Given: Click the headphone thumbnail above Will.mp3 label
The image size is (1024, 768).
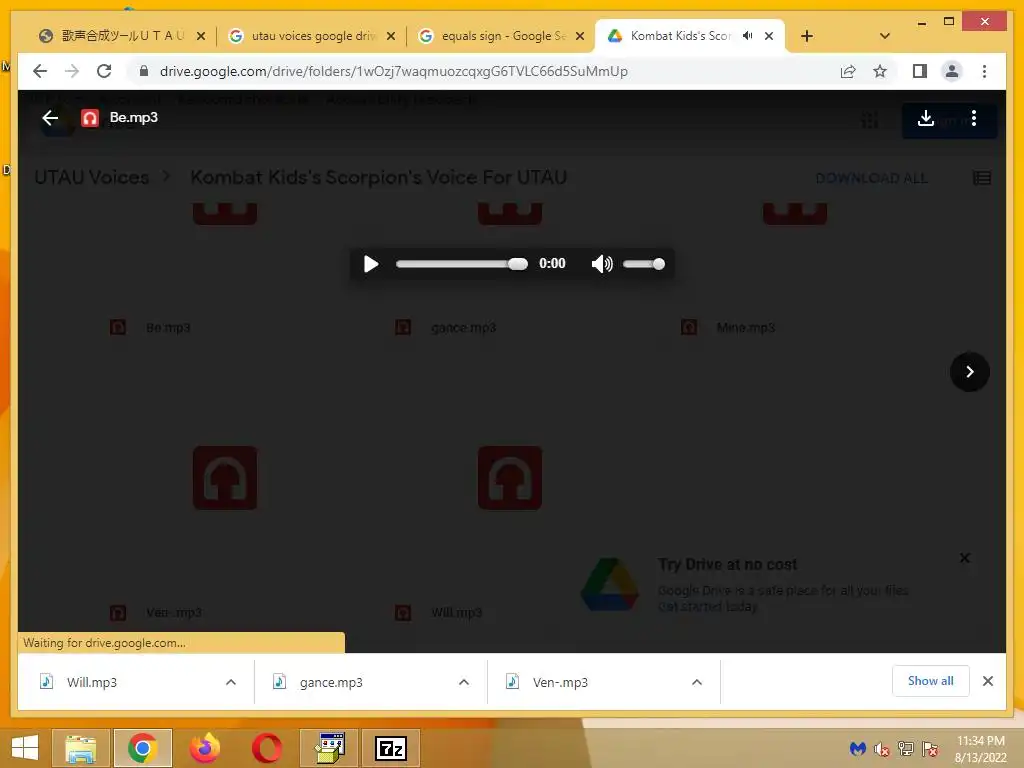Looking at the screenshot, I should (509, 477).
